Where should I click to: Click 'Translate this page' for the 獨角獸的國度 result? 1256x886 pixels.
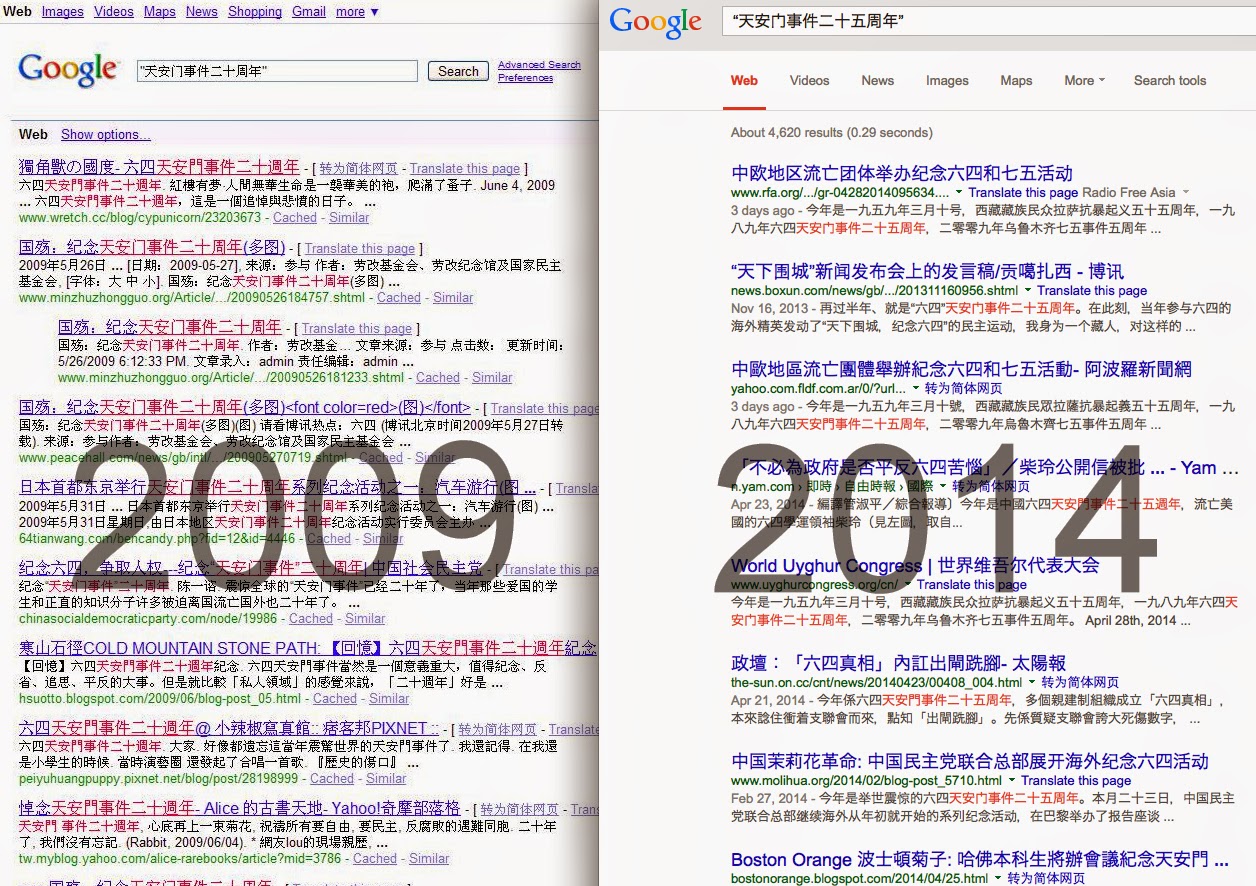click(464, 169)
